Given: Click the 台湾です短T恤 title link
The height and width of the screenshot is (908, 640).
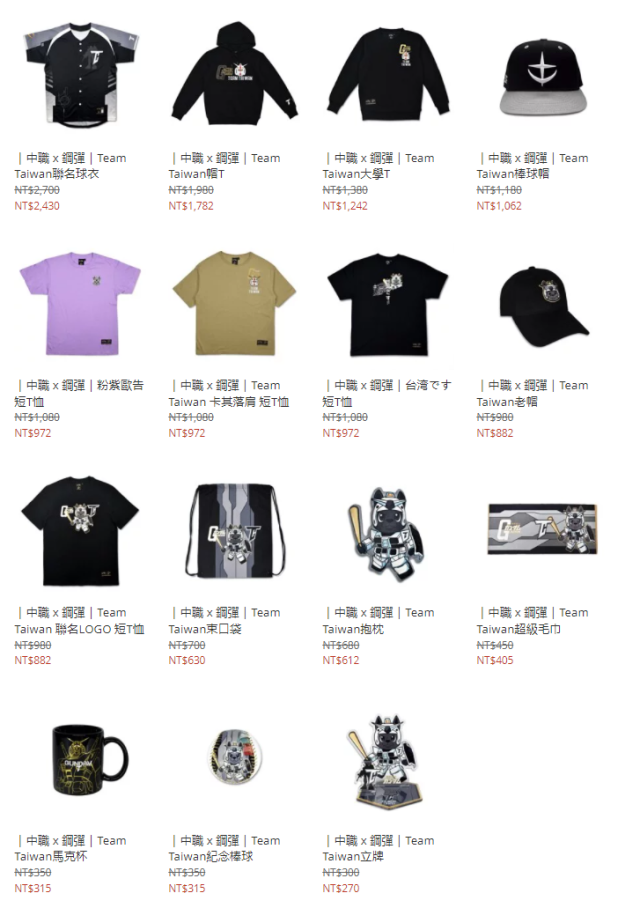Looking at the screenshot, I should (x=387, y=393).
